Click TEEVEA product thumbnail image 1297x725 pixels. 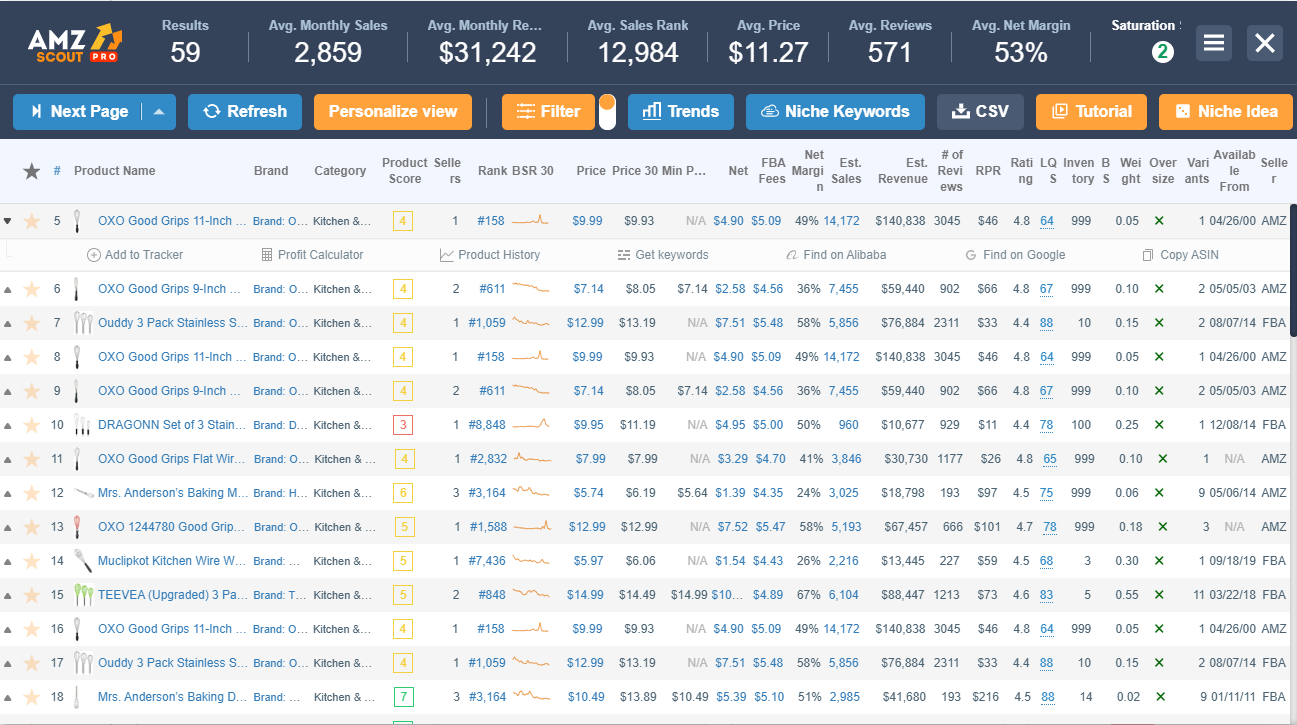(x=83, y=595)
